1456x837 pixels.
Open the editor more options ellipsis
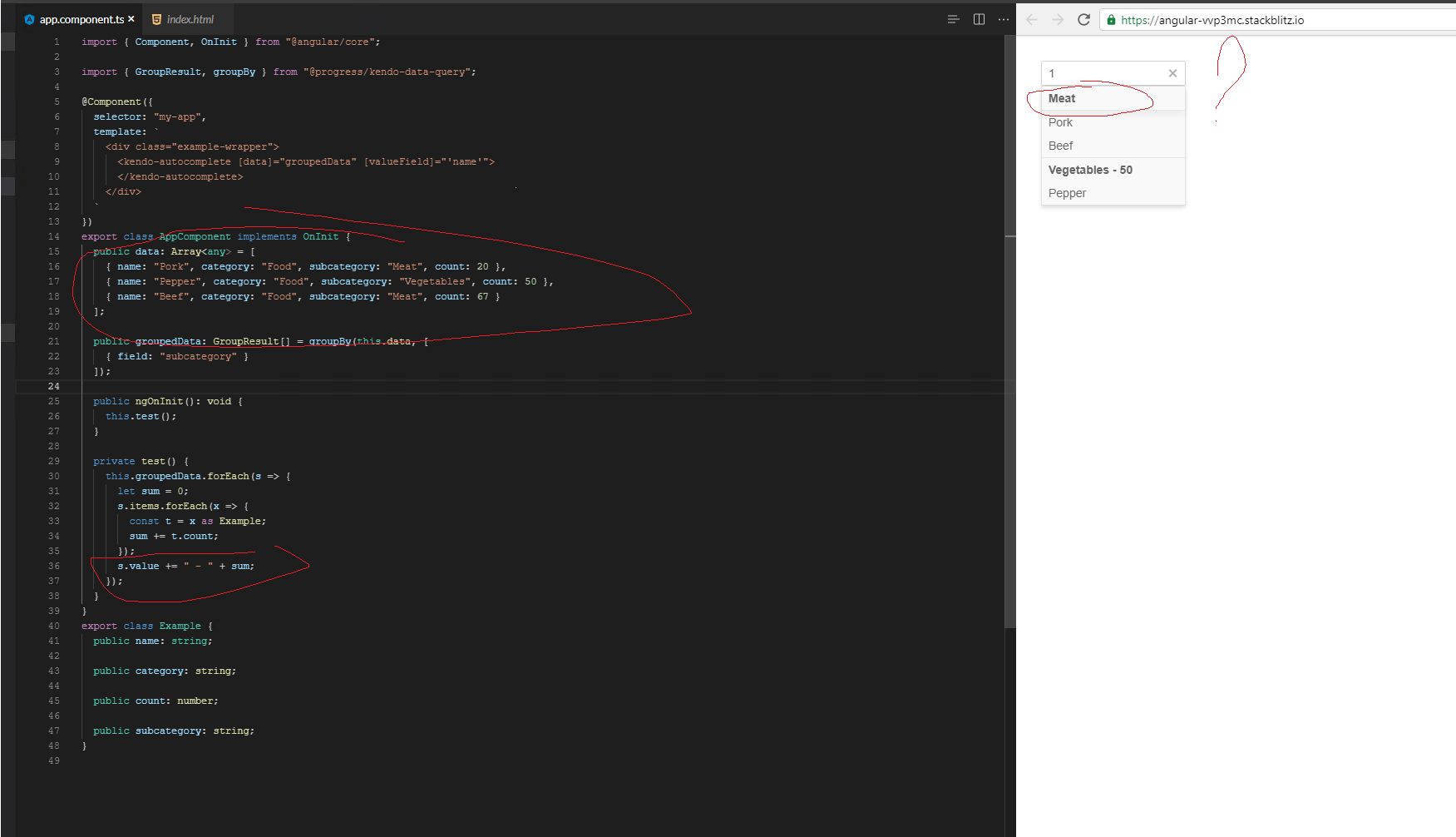pos(1004,19)
